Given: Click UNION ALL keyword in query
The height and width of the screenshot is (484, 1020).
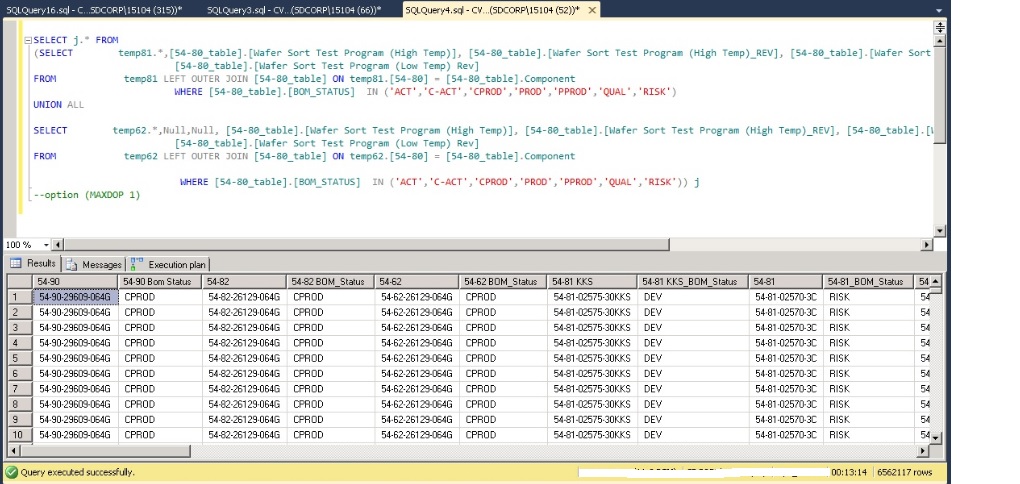Looking at the screenshot, I should tap(59, 105).
